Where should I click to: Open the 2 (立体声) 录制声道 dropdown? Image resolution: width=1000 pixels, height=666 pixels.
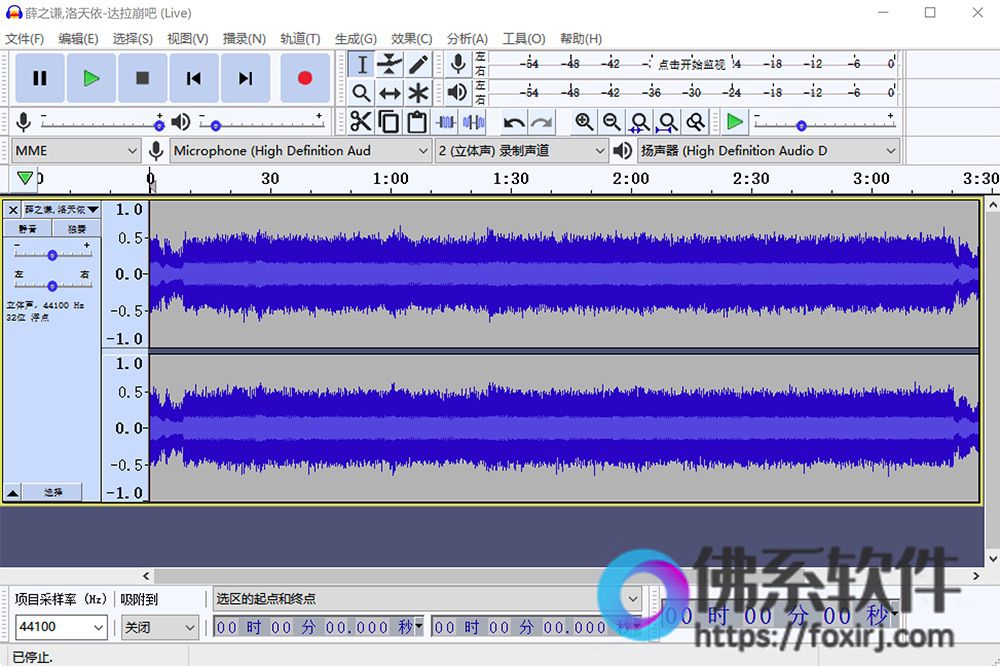pyautogui.click(x=521, y=151)
